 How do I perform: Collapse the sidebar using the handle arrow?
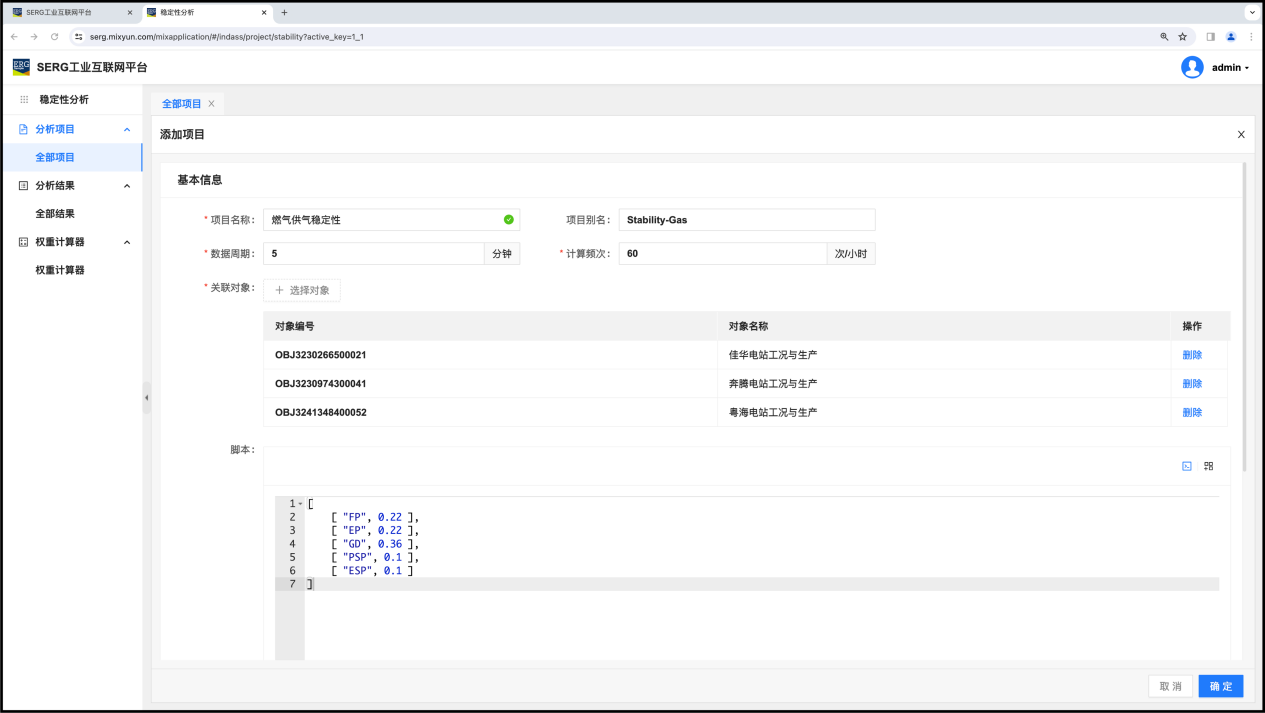pyautogui.click(x=146, y=397)
